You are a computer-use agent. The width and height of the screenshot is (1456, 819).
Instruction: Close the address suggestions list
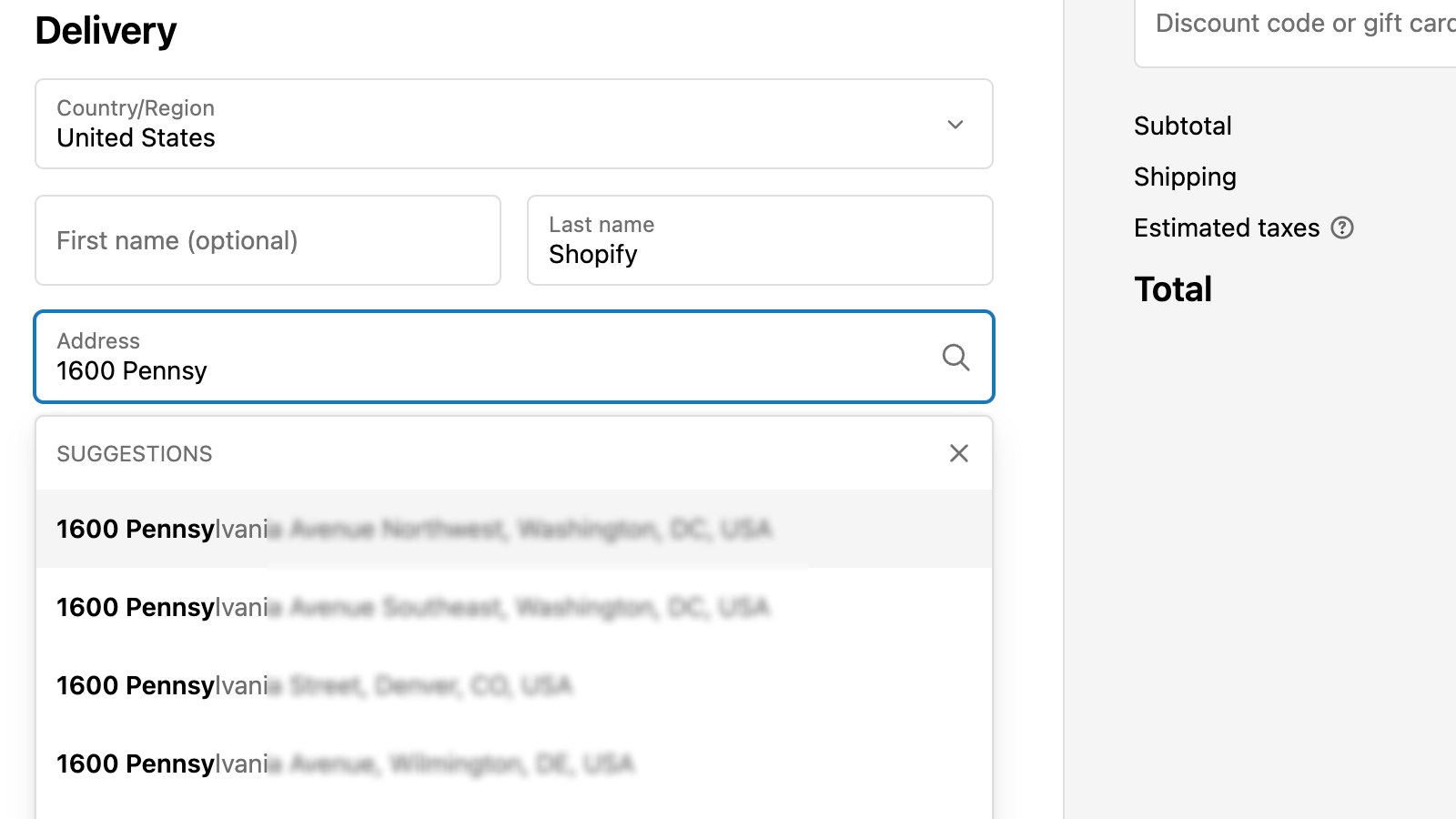pyautogui.click(x=959, y=453)
